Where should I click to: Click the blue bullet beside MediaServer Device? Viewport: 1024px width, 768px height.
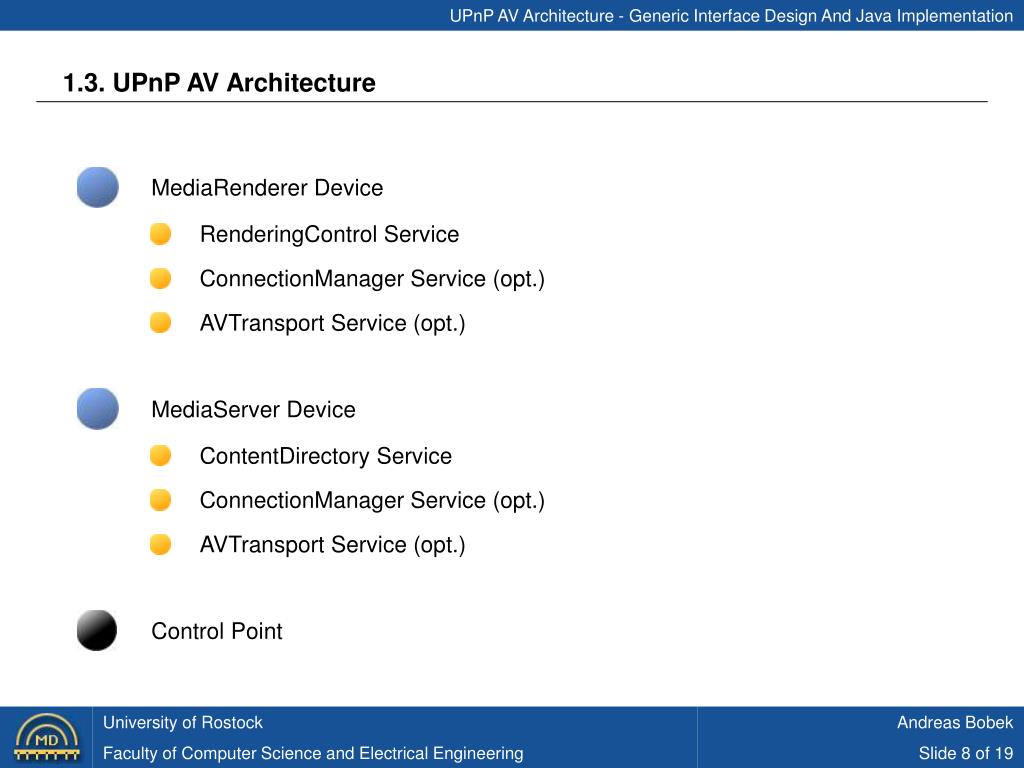tap(97, 409)
